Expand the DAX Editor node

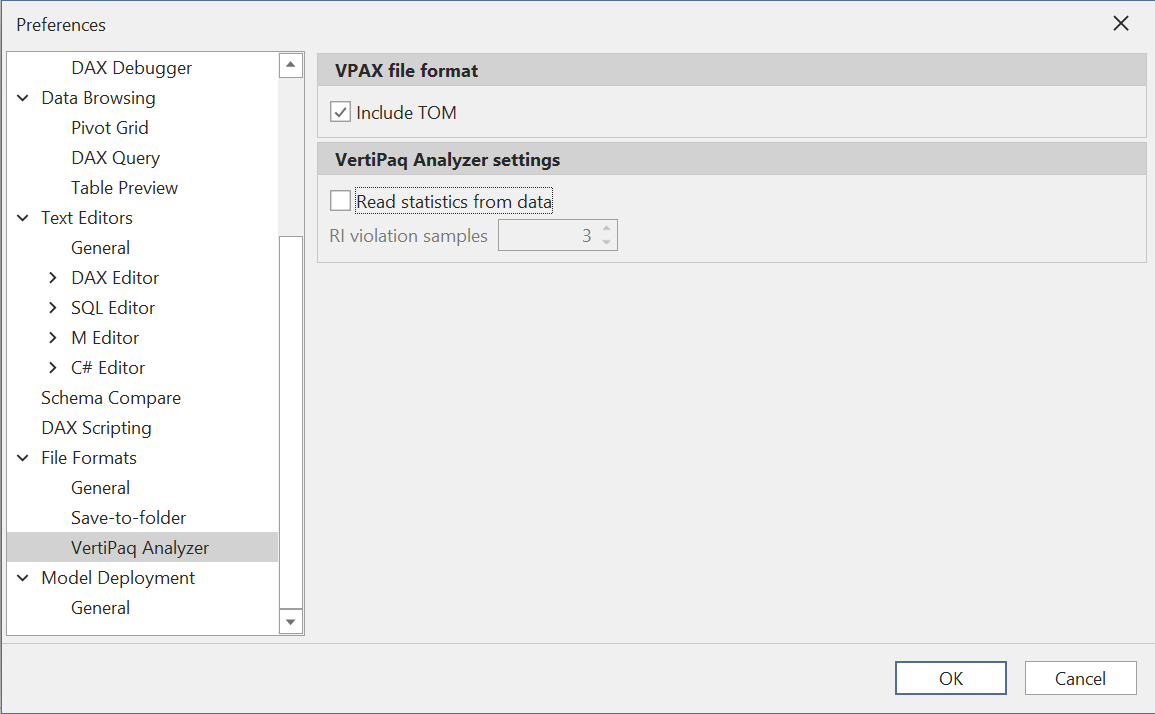click(x=52, y=278)
